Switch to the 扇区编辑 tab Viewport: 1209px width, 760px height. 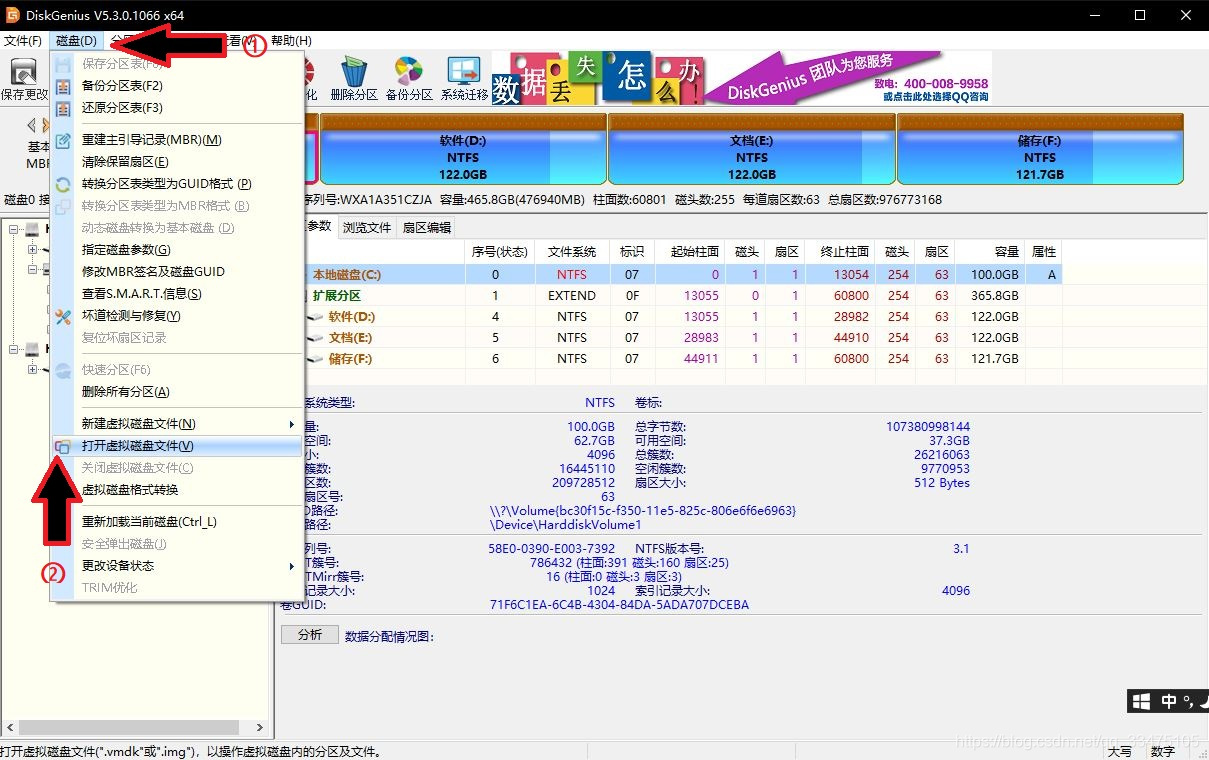click(427, 227)
